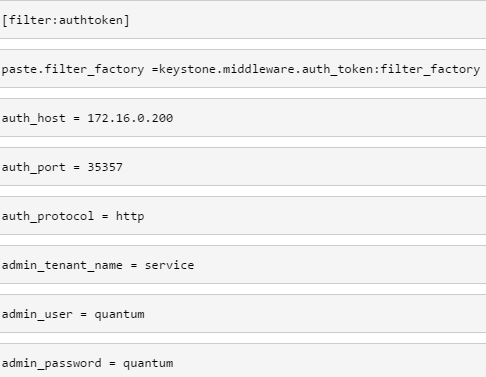Click the admin_password key name
The image size is (486, 377).
click(51, 363)
